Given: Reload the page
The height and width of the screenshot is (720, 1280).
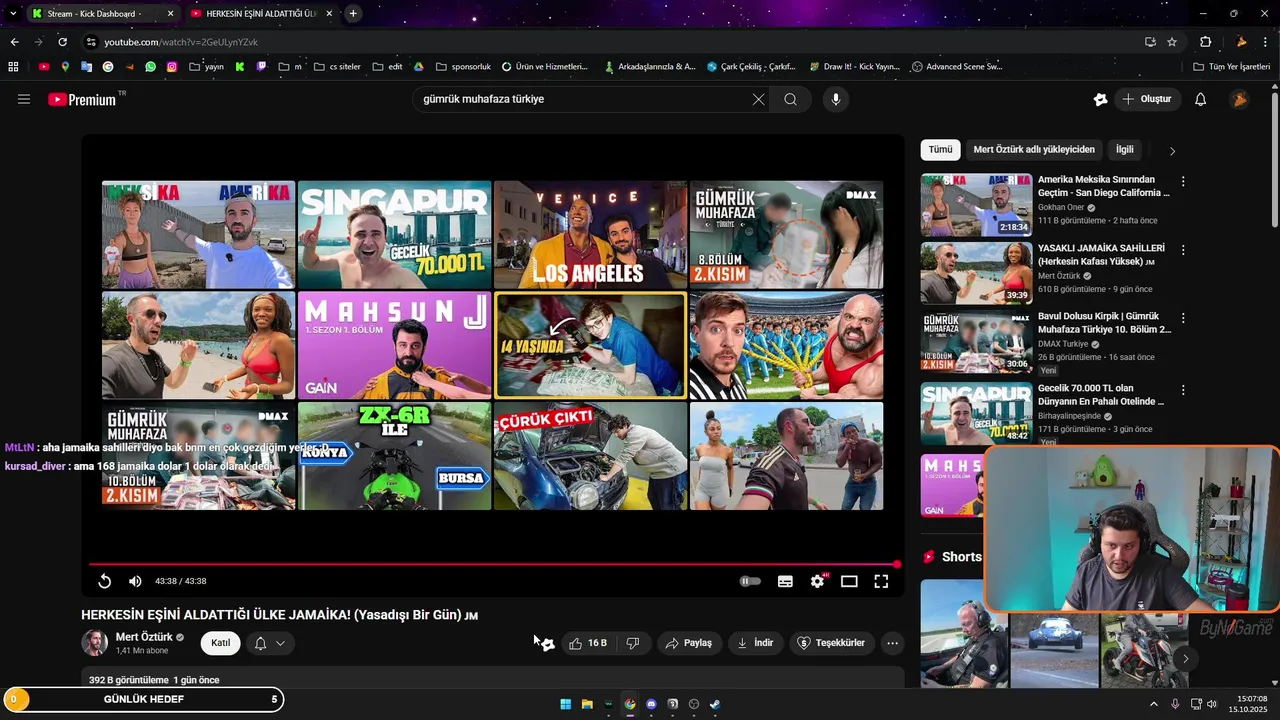Looking at the screenshot, I should pos(62,42).
